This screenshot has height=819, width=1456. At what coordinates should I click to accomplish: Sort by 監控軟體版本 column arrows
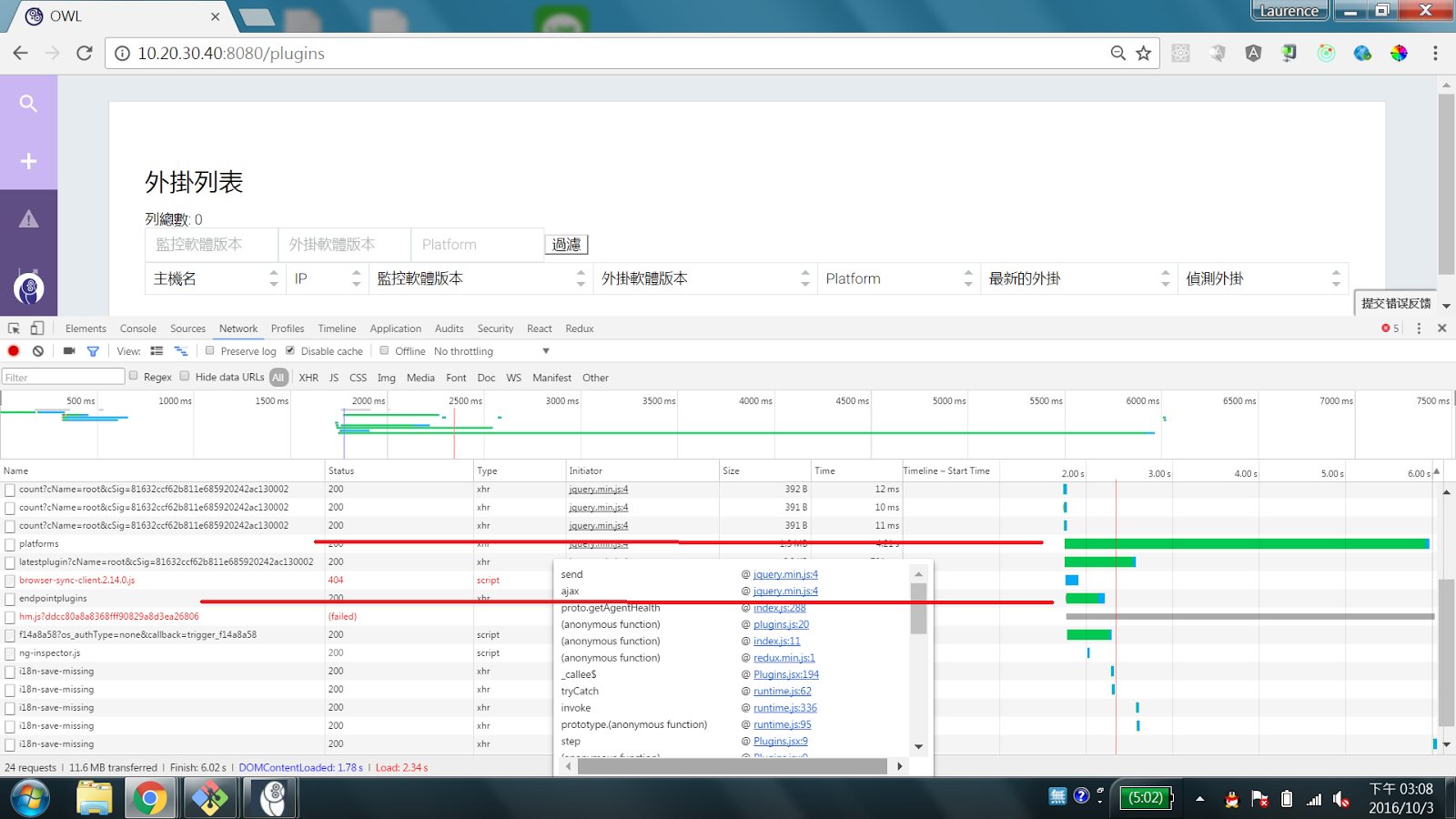tap(581, 278)
